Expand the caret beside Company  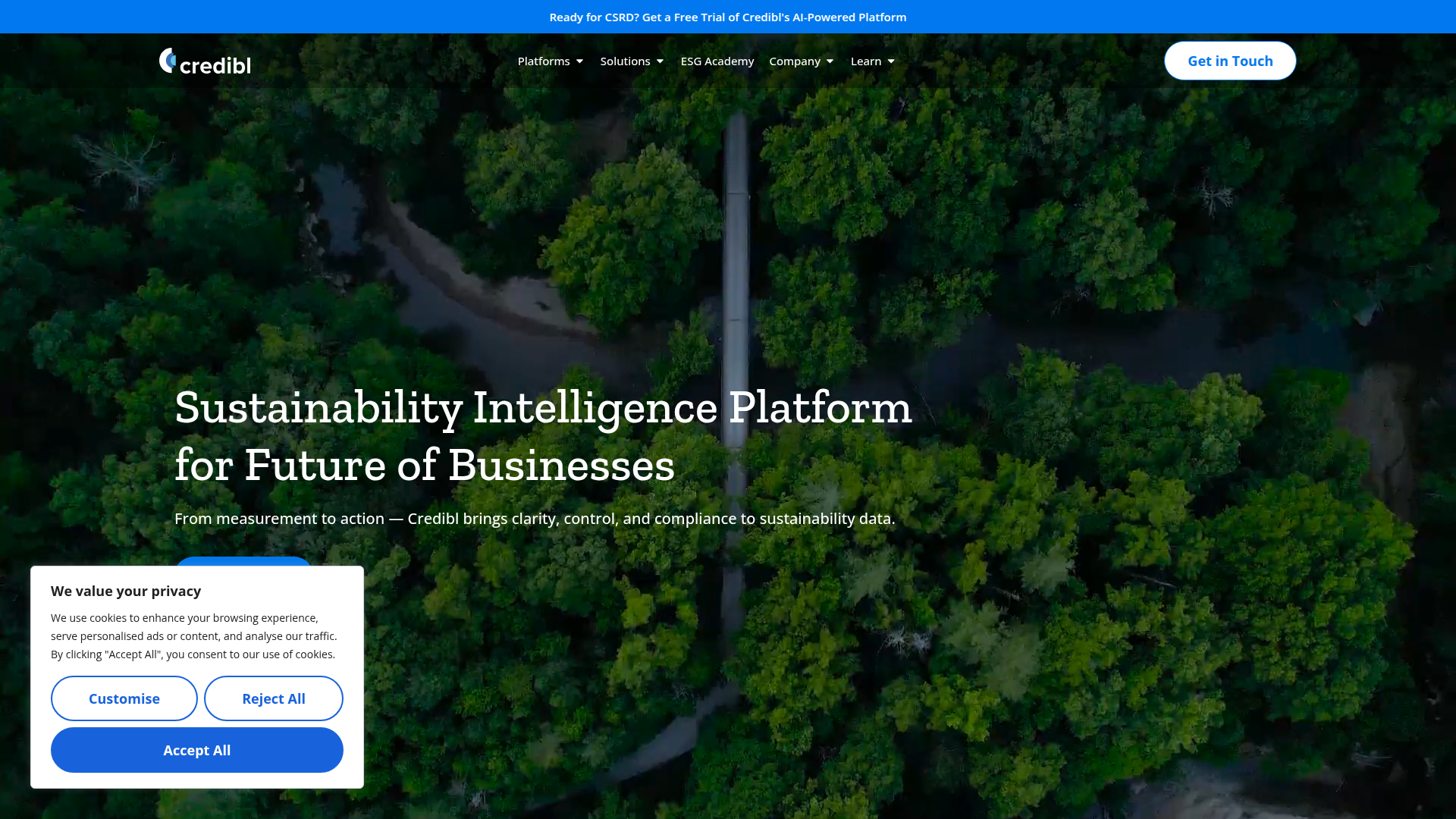tap(830, 61)
